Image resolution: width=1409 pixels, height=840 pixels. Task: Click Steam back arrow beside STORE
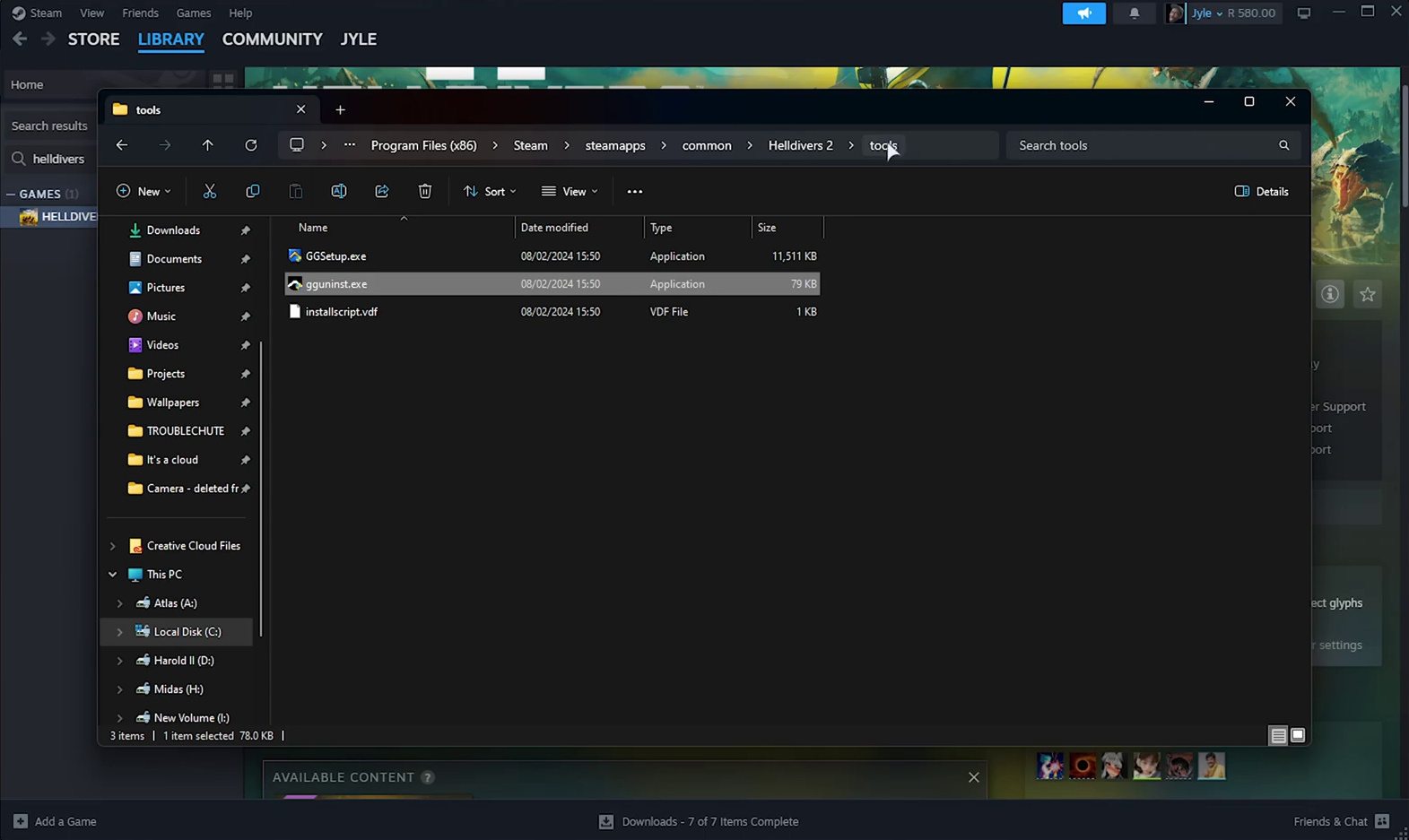20,39
